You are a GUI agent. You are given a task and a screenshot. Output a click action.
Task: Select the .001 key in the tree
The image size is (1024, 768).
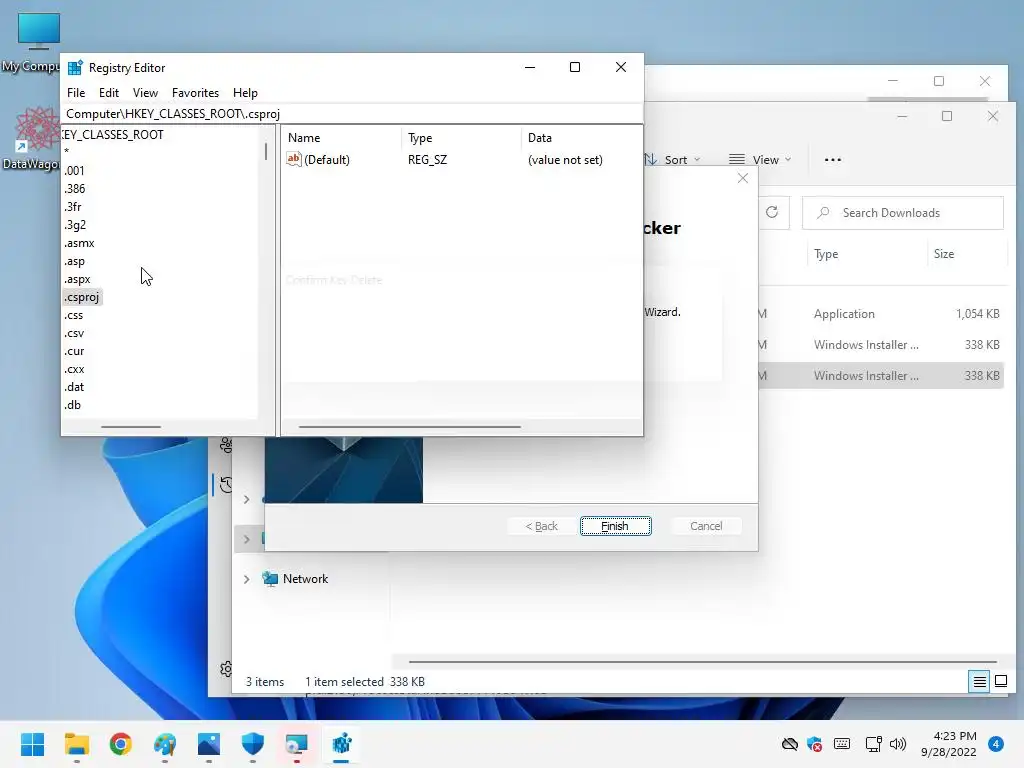[x=74, y=170]
